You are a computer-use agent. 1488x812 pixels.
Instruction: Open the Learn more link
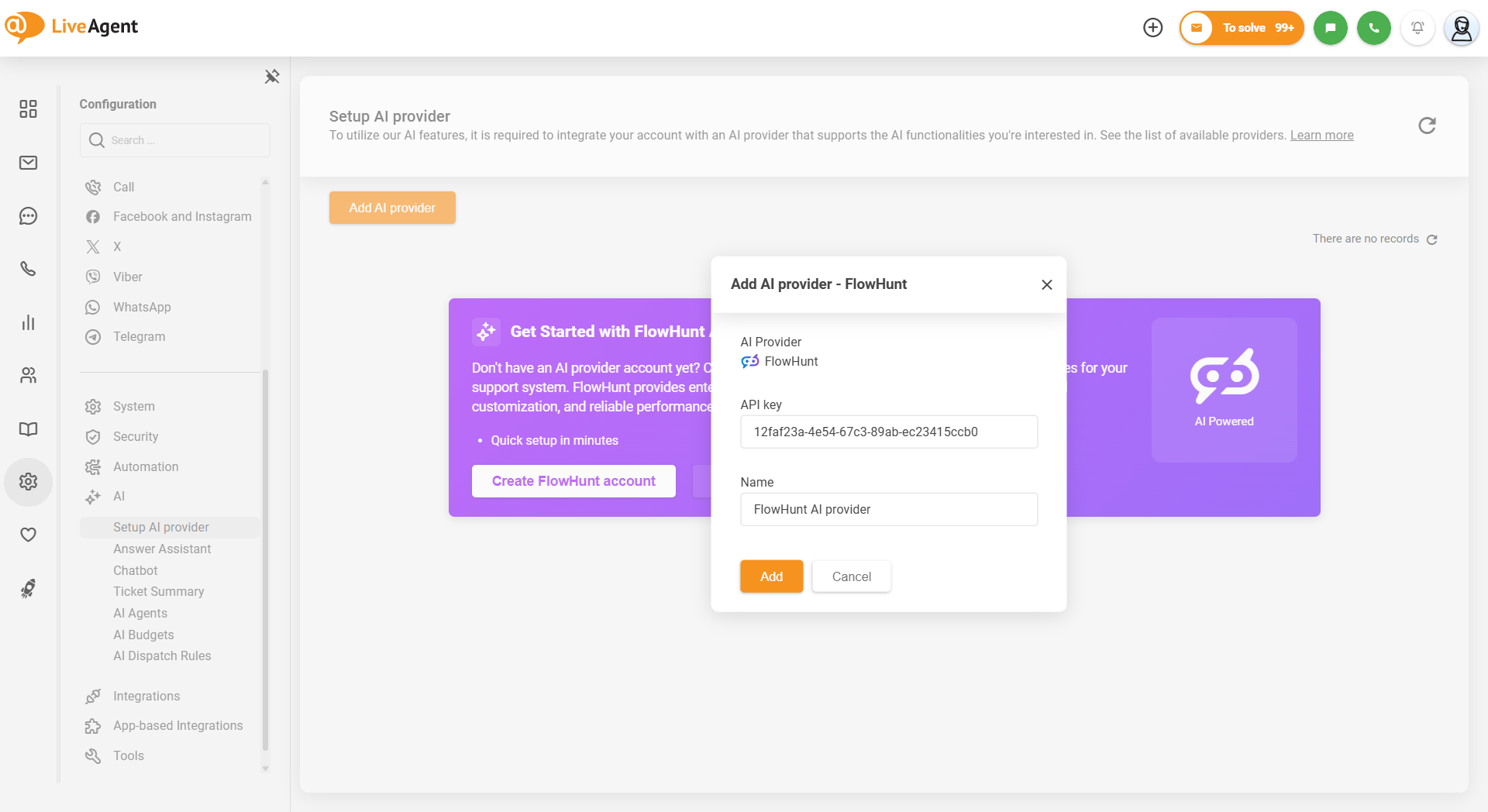click(1321, 135)
